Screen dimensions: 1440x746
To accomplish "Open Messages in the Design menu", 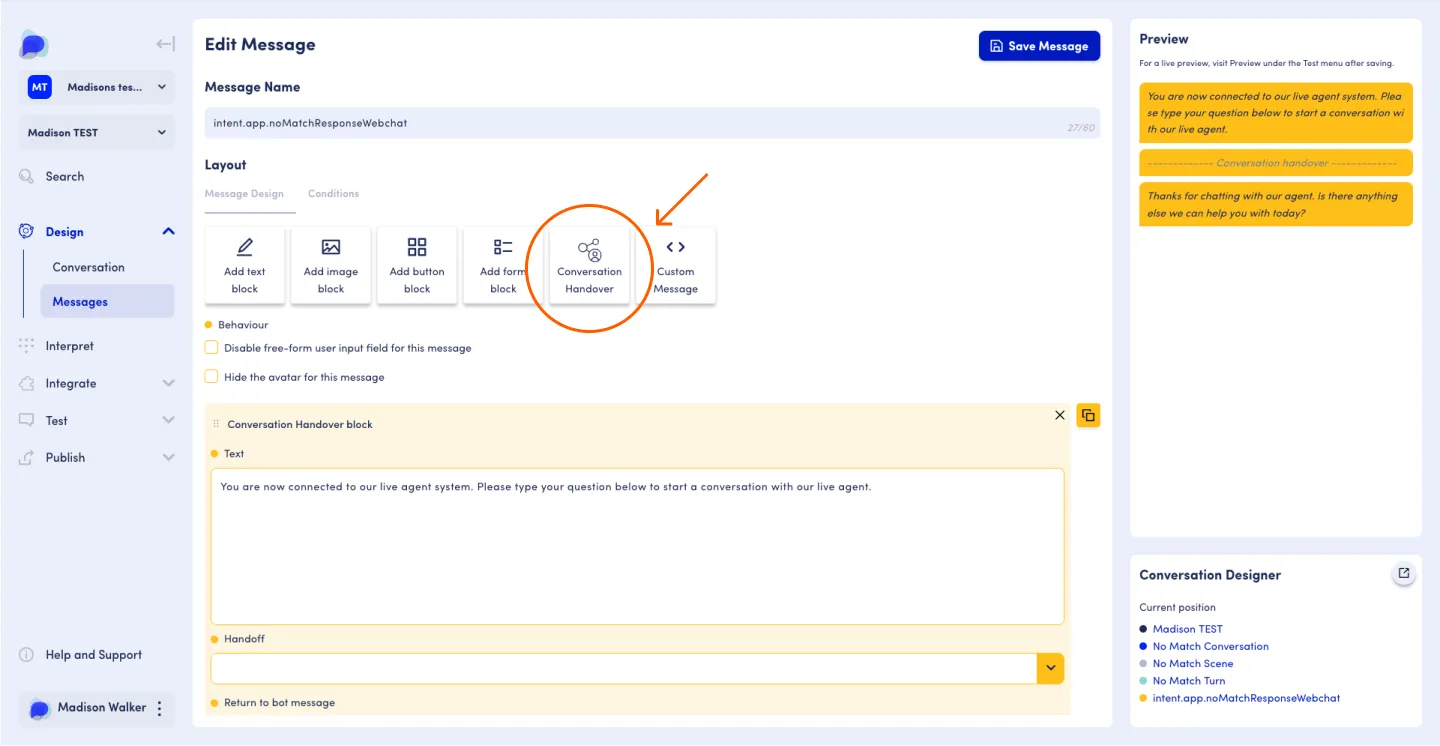I will (107, 301).
